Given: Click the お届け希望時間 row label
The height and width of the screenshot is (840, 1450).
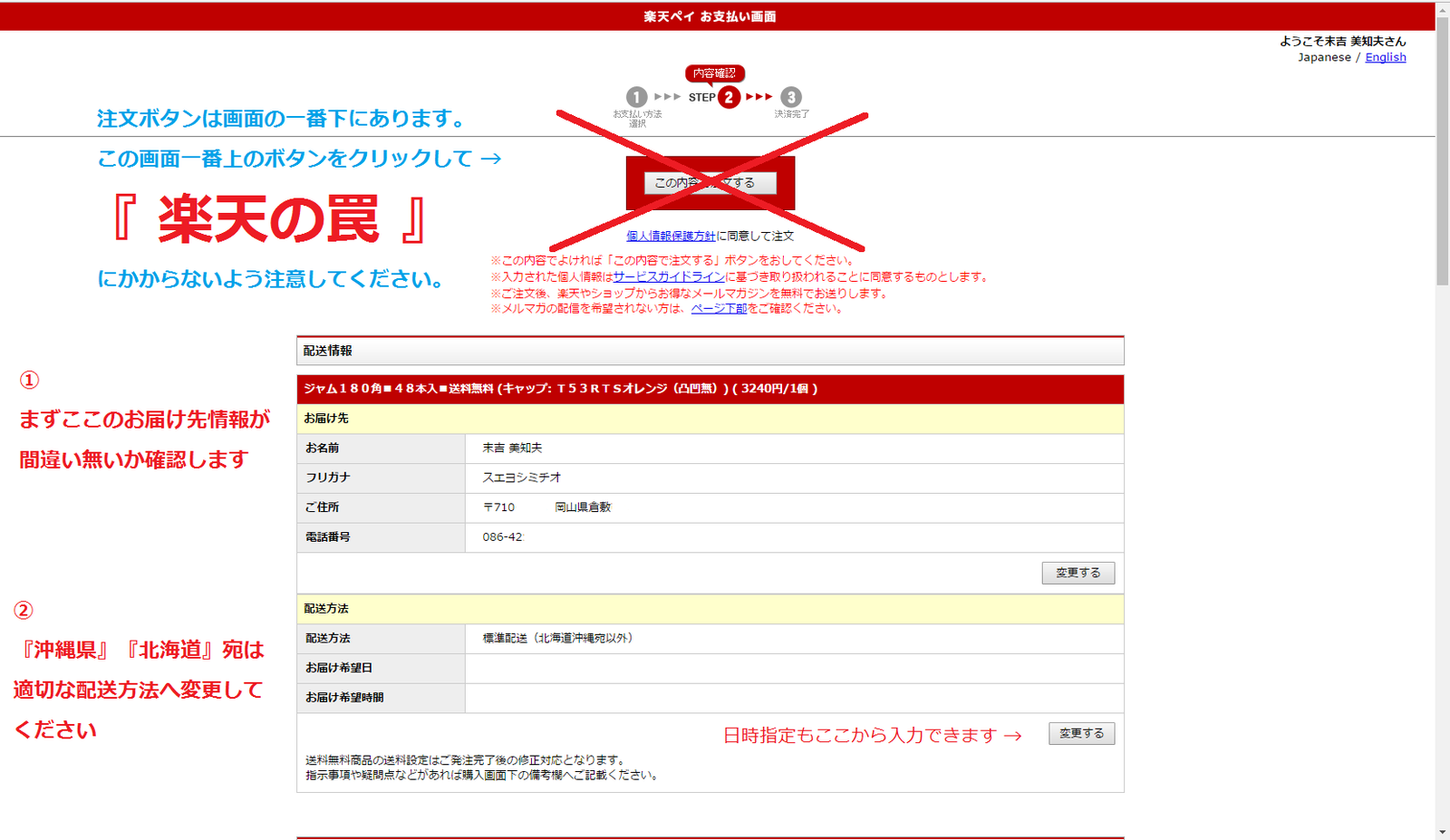Looking at the screenshot, I should (x=344, y=698).
